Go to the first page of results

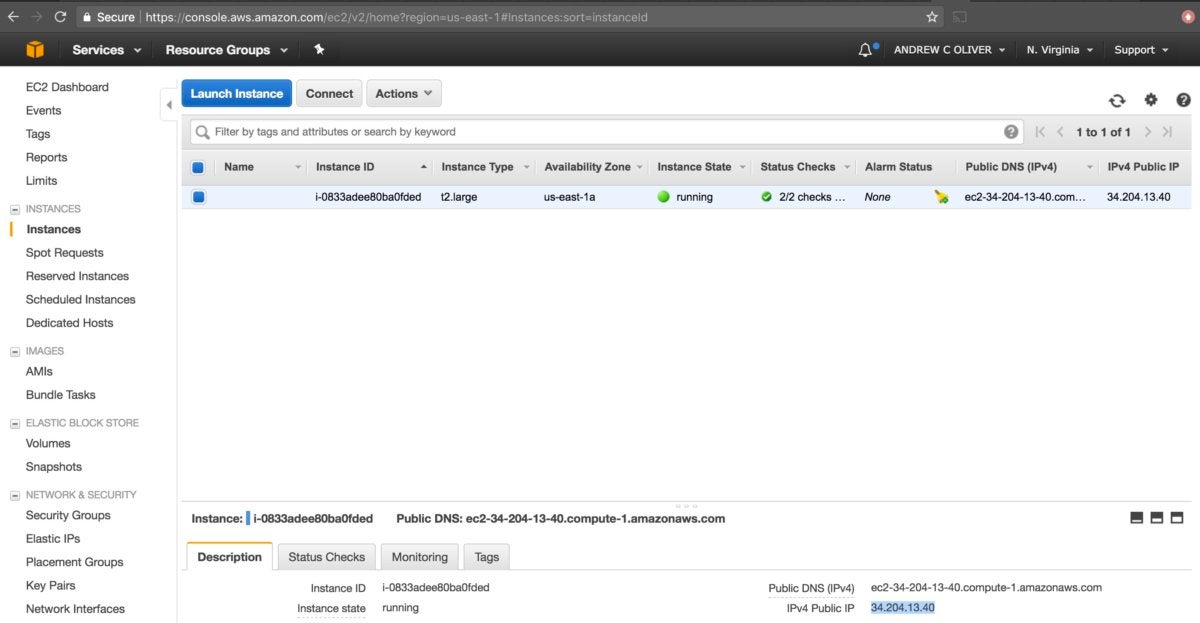tap(1040, 132)
